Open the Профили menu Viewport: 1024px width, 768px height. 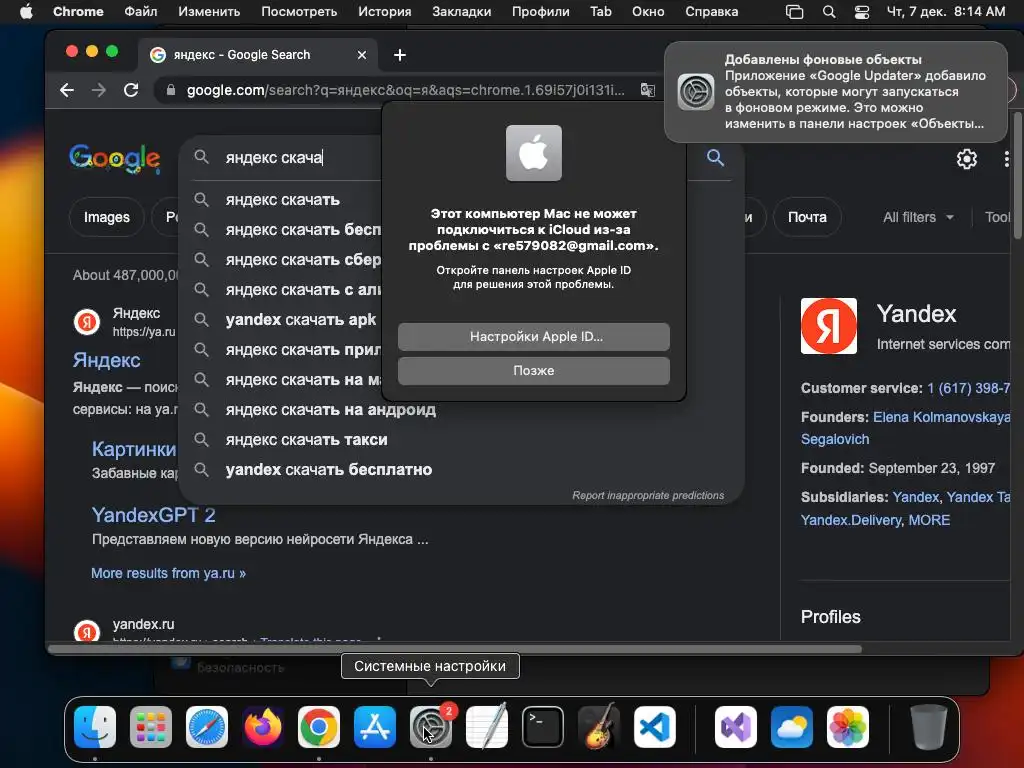pyautogui.click(x=541, y=11)
